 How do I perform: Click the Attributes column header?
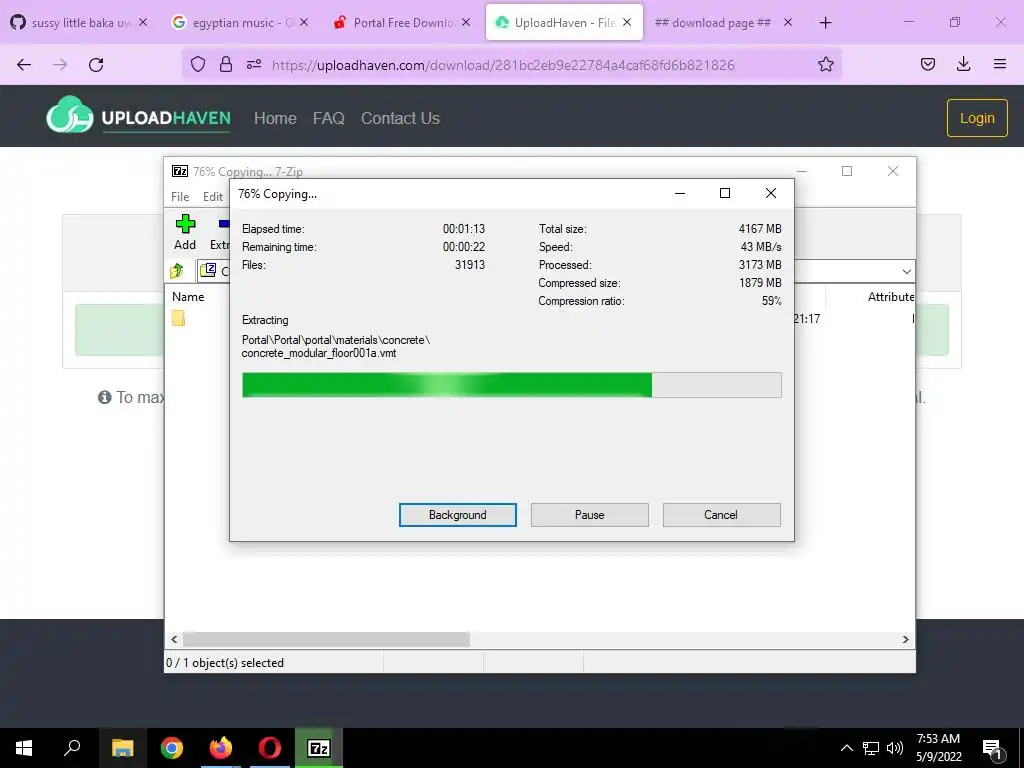(x=890, y=296)
